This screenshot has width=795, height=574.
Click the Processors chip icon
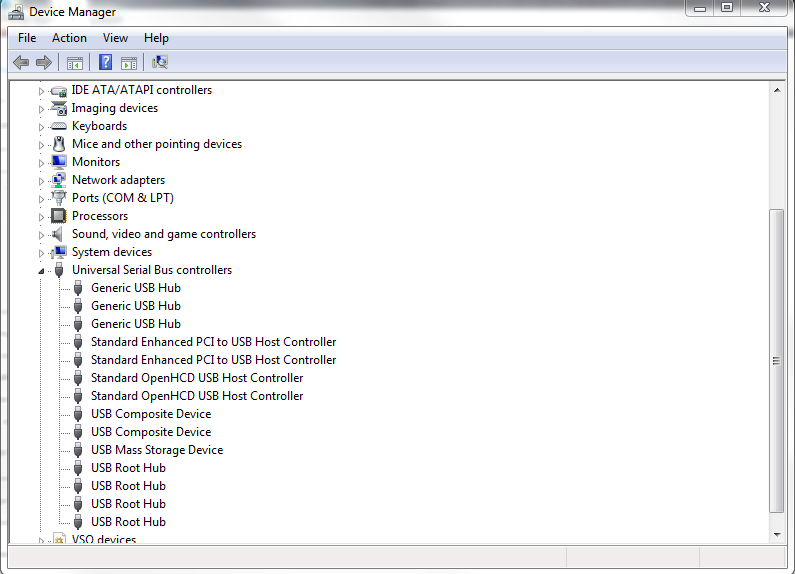[x=59, y=216]
